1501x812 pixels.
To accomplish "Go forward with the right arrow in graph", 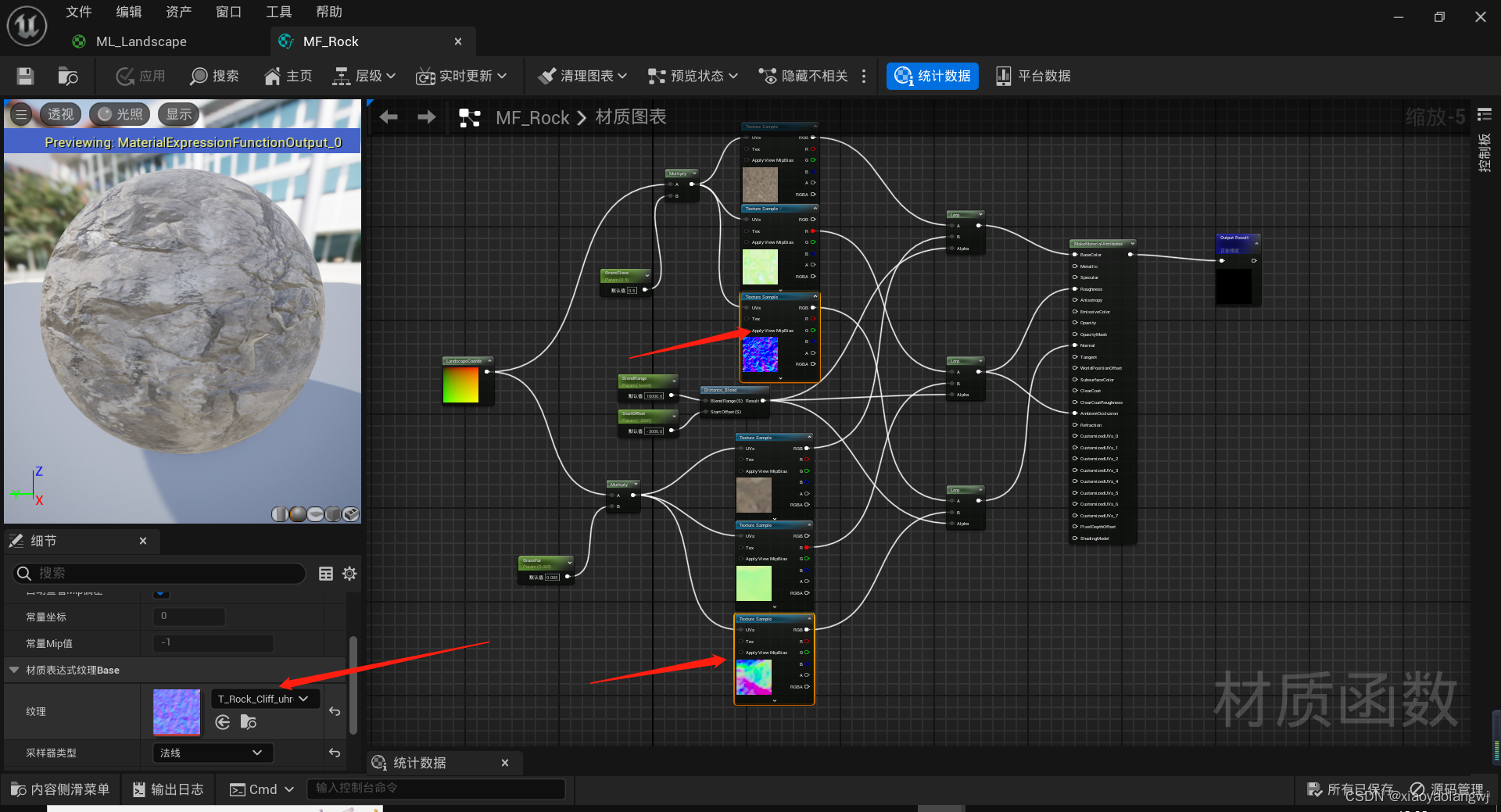I will click(427, 117).
